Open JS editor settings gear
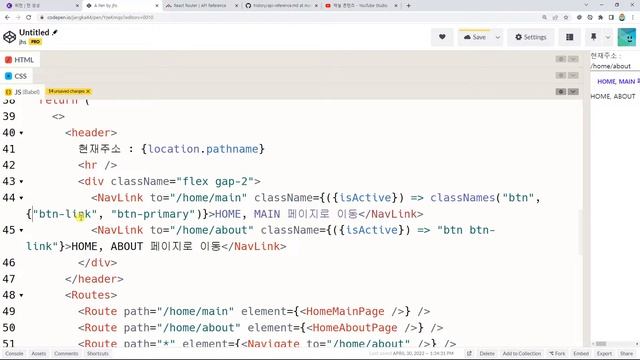640x360 pixels. click(x=561, y=91)
